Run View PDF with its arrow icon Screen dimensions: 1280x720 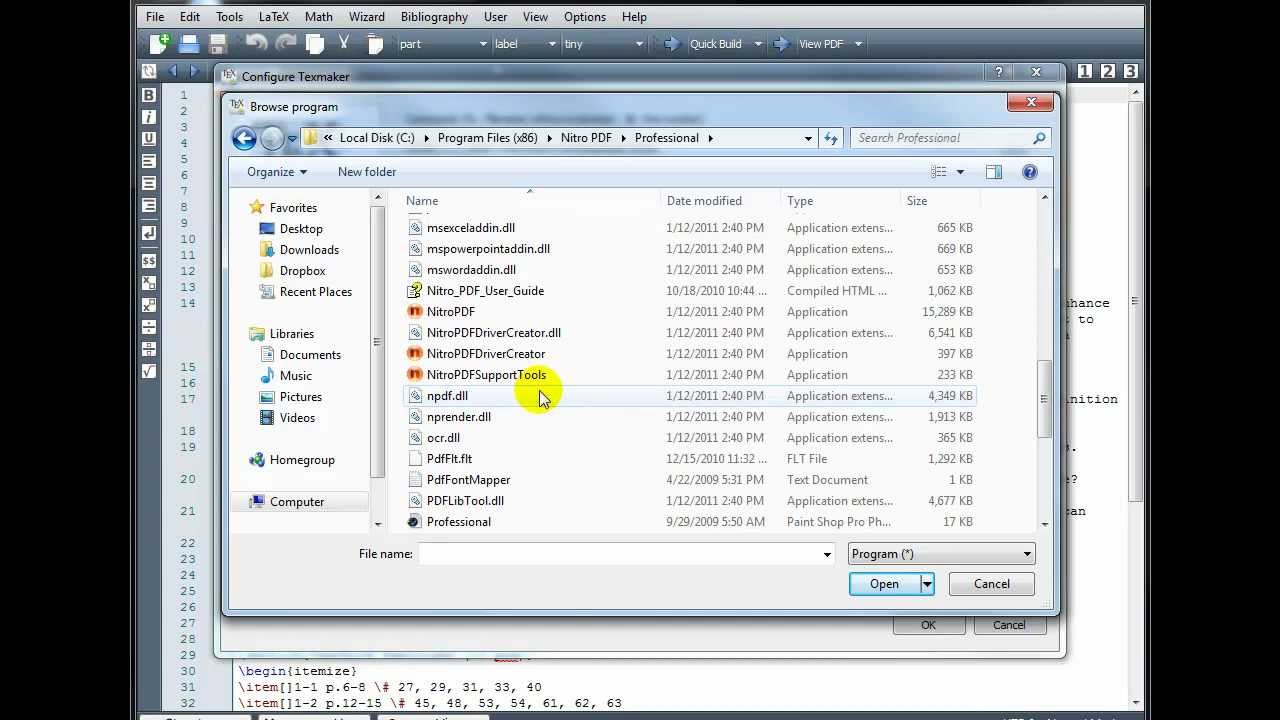coord(780,44)
